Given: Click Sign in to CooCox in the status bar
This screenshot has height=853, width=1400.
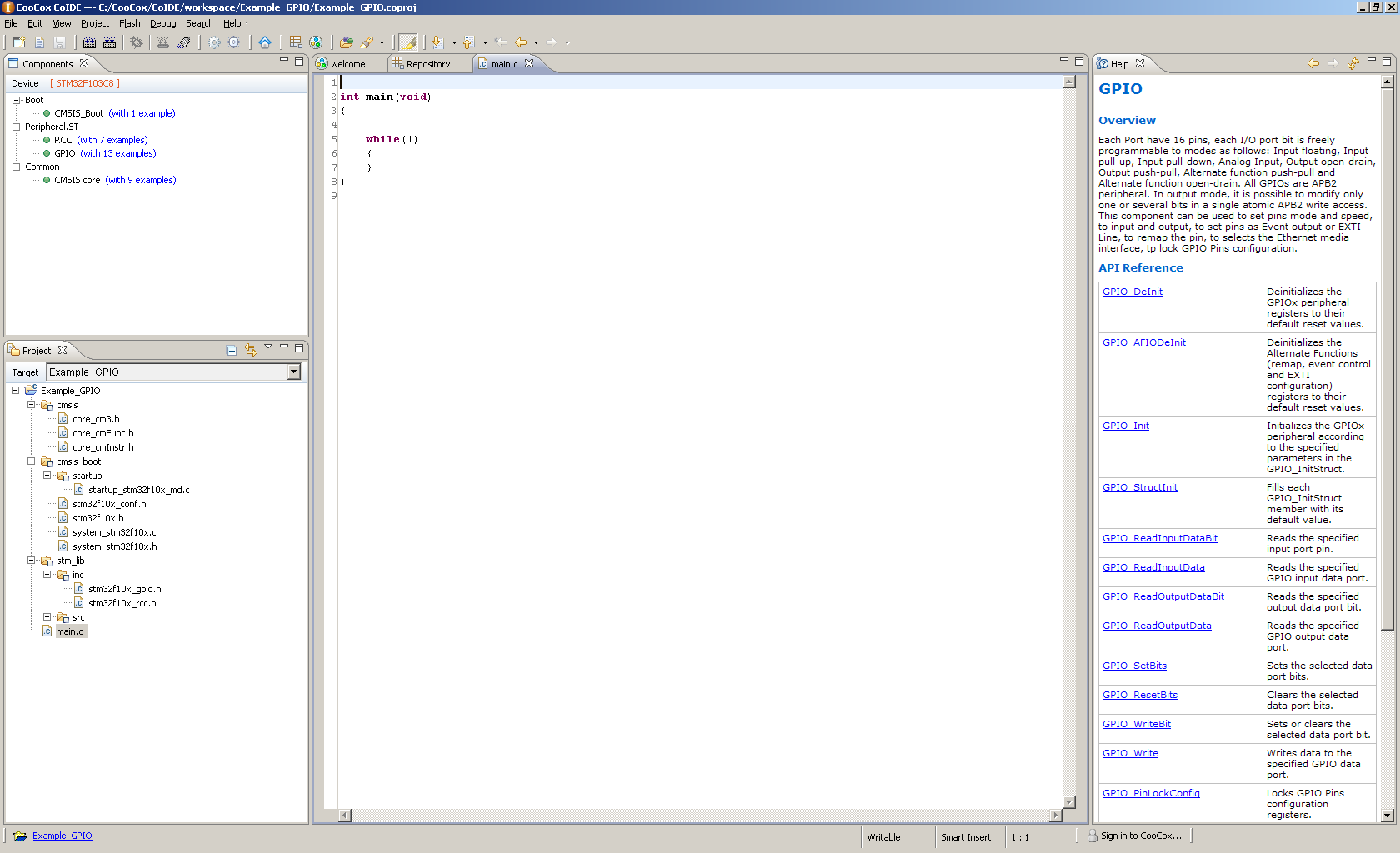Looking at the screenshot, I should pyautogui.click(x=1140, y=836).
